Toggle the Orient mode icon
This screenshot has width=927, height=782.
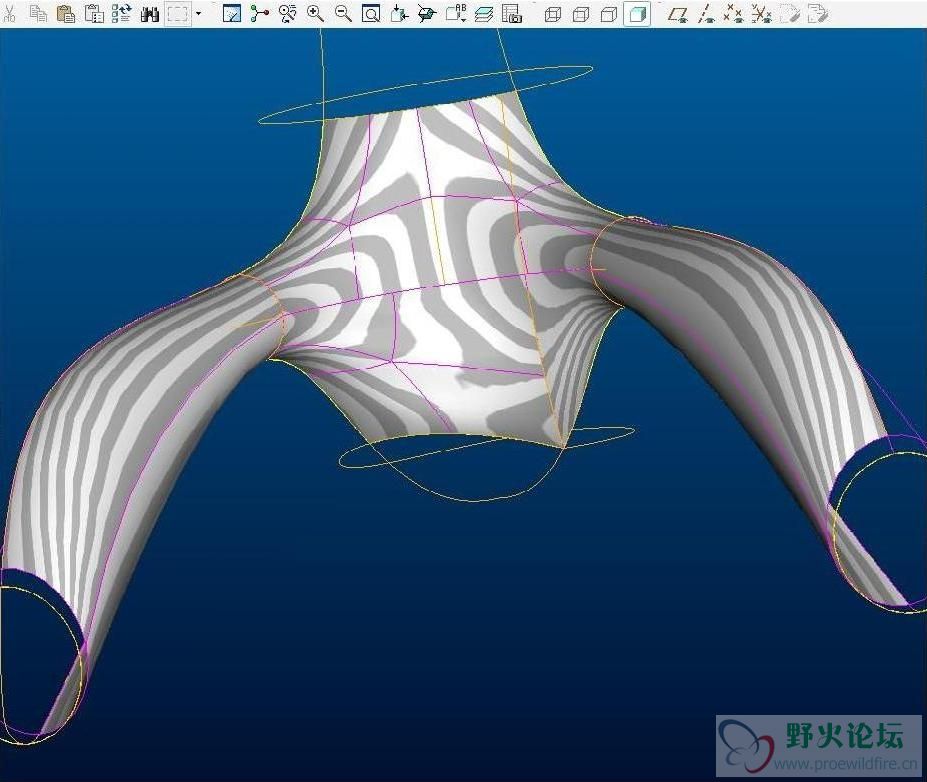[x=288, y=14]
